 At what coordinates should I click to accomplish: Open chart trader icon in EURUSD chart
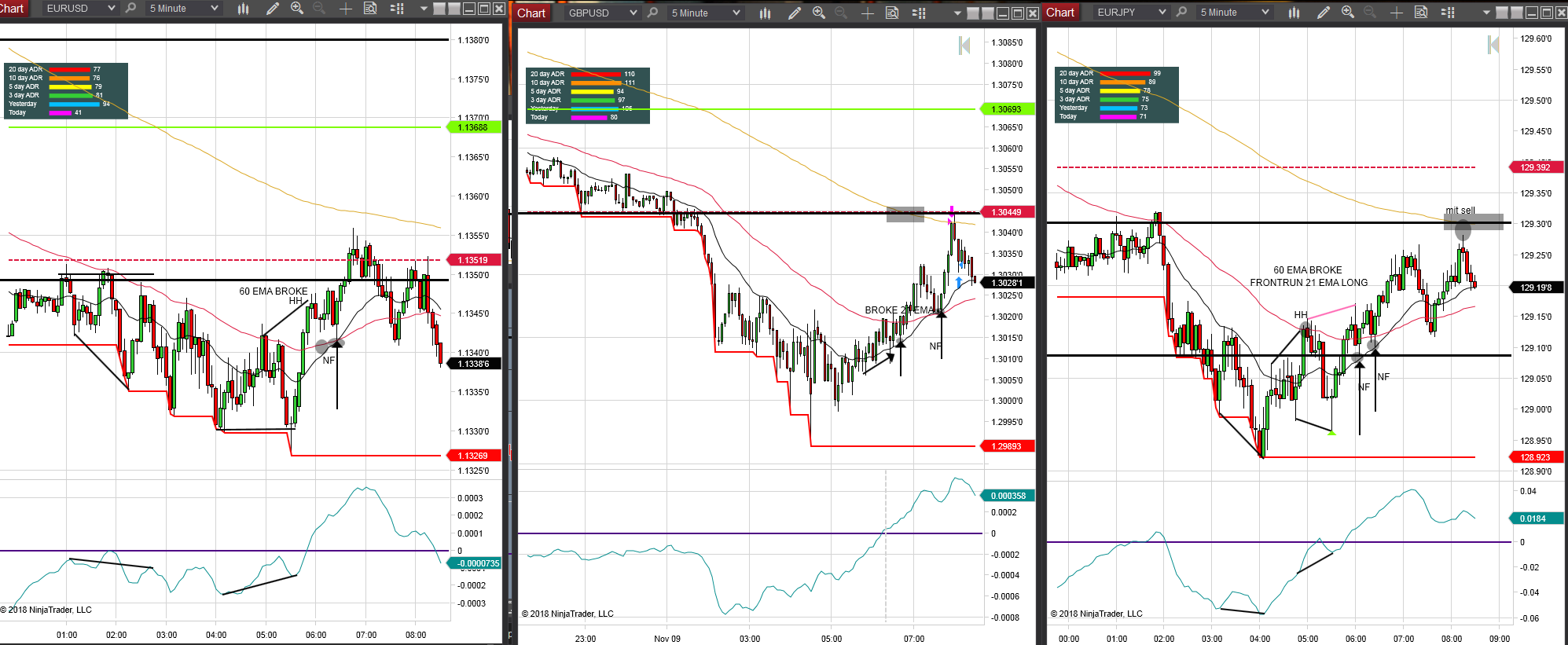tap(397, 8)
